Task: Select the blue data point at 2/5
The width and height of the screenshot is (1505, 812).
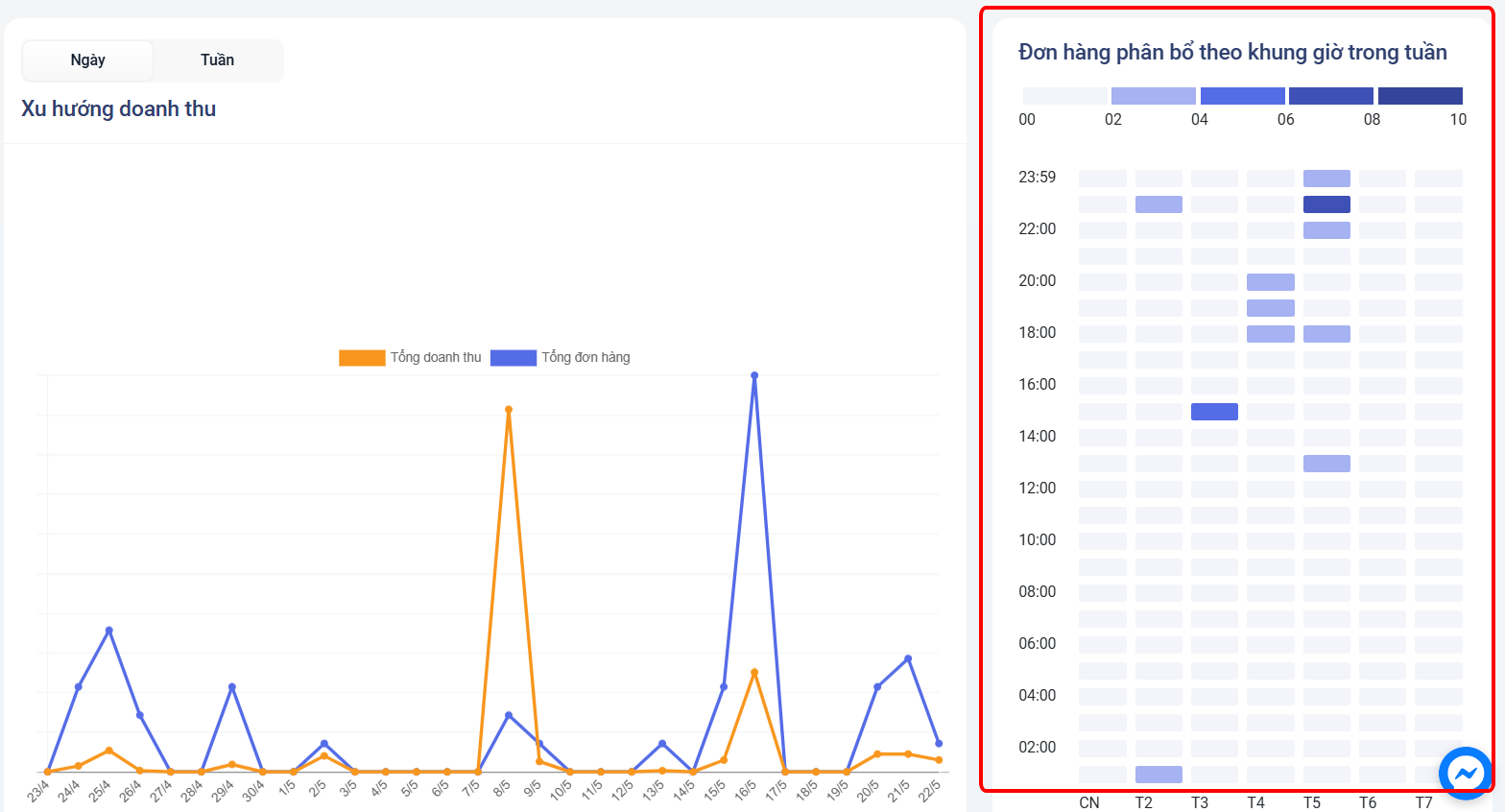Action: coord(324,744)
